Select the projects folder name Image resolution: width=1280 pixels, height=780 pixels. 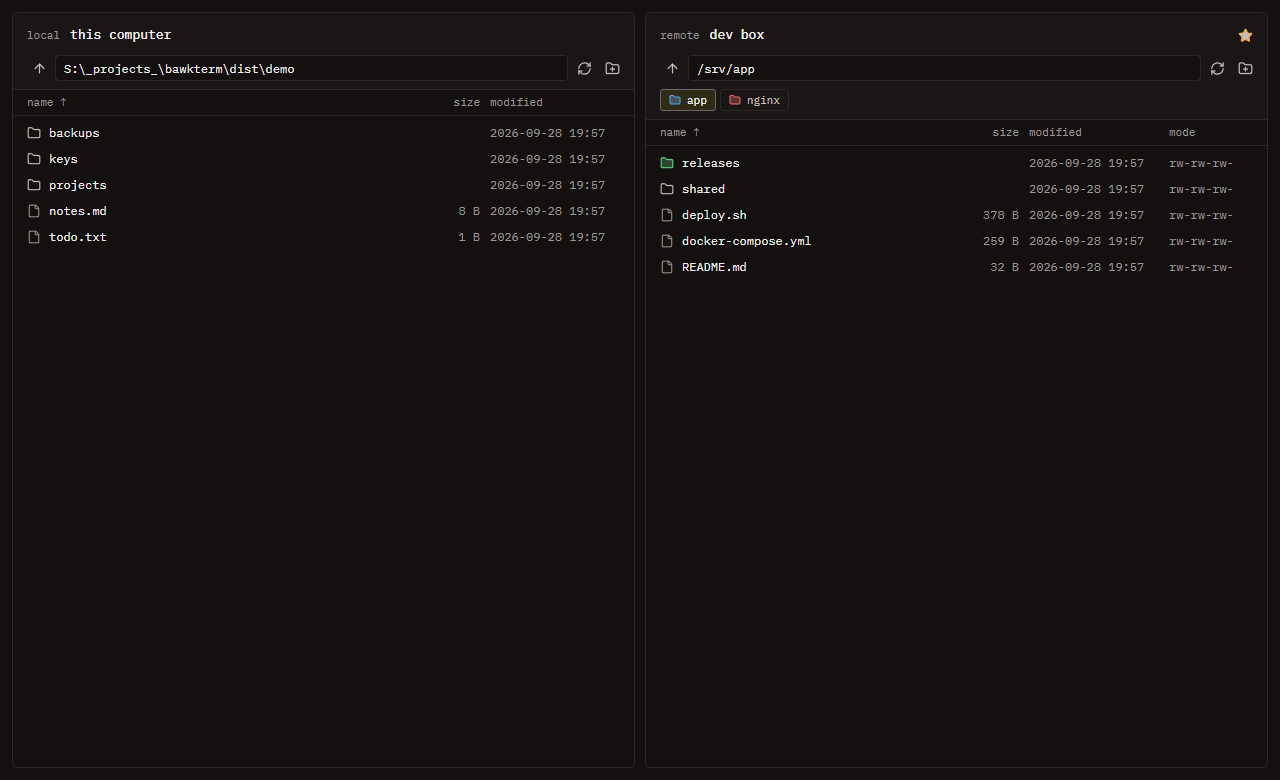pos(78,185)
